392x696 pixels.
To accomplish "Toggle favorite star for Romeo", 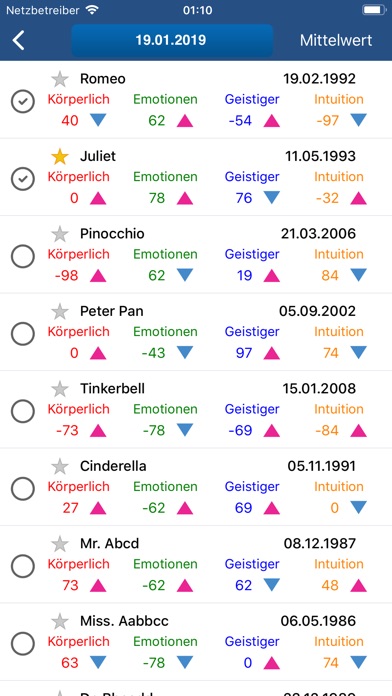I will [x=59, y=79].
